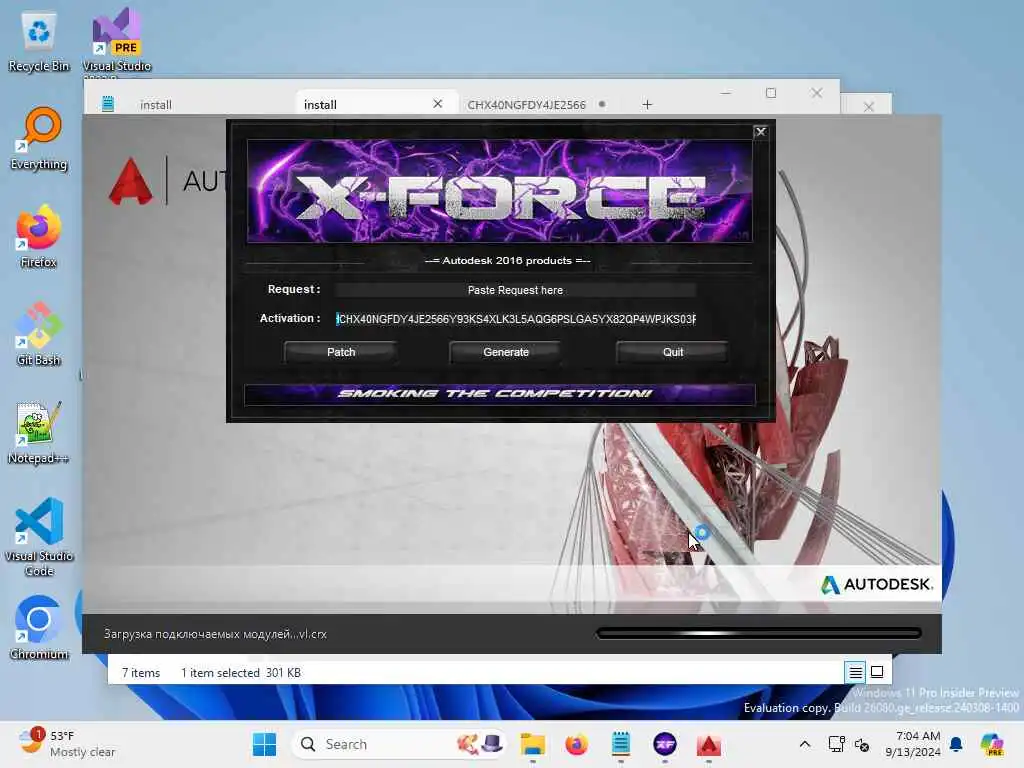Viewport: 1024px width, 768px height.
Task: Add a new tab in Notepad
Action: (647, 104)
